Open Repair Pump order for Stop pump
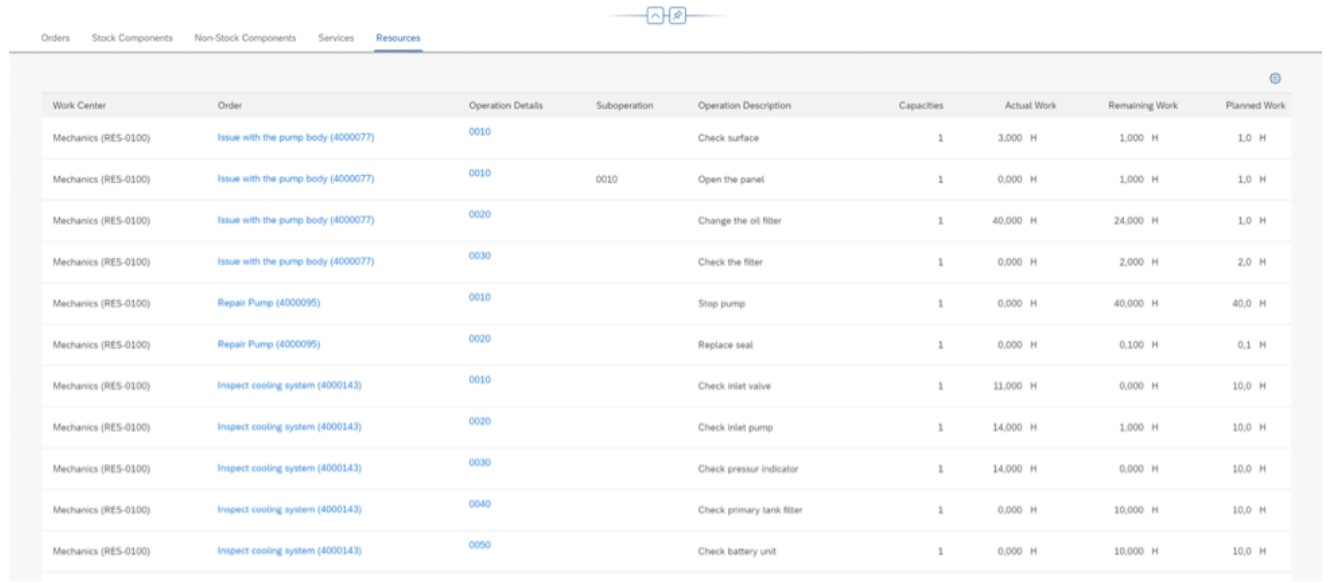The image size is (1327, 582). point(269,302)
